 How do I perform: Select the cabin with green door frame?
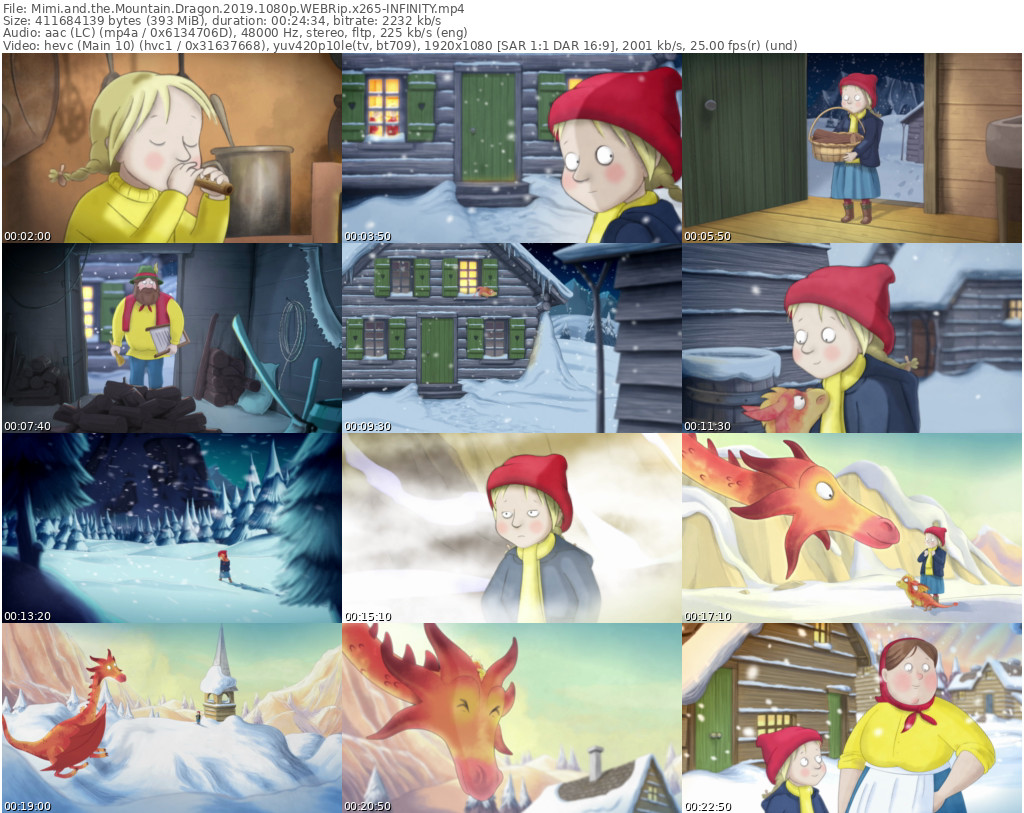pyautogui.click(x=511, y=338)
